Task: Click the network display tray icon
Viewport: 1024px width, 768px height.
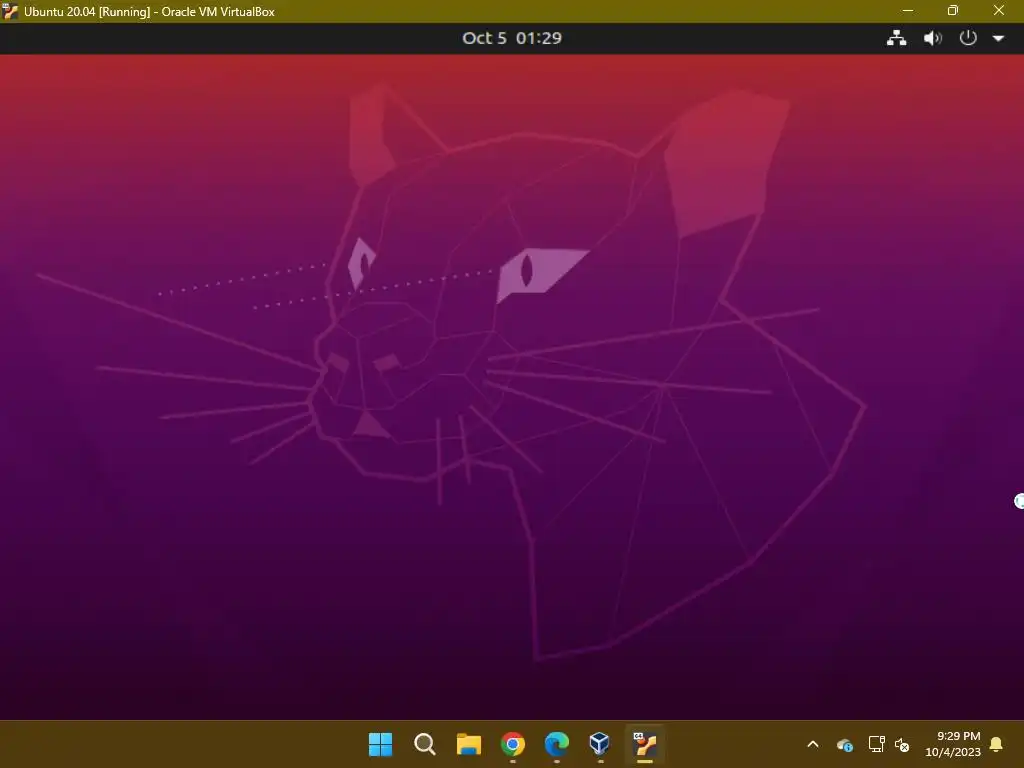Action: coord(876,744)
